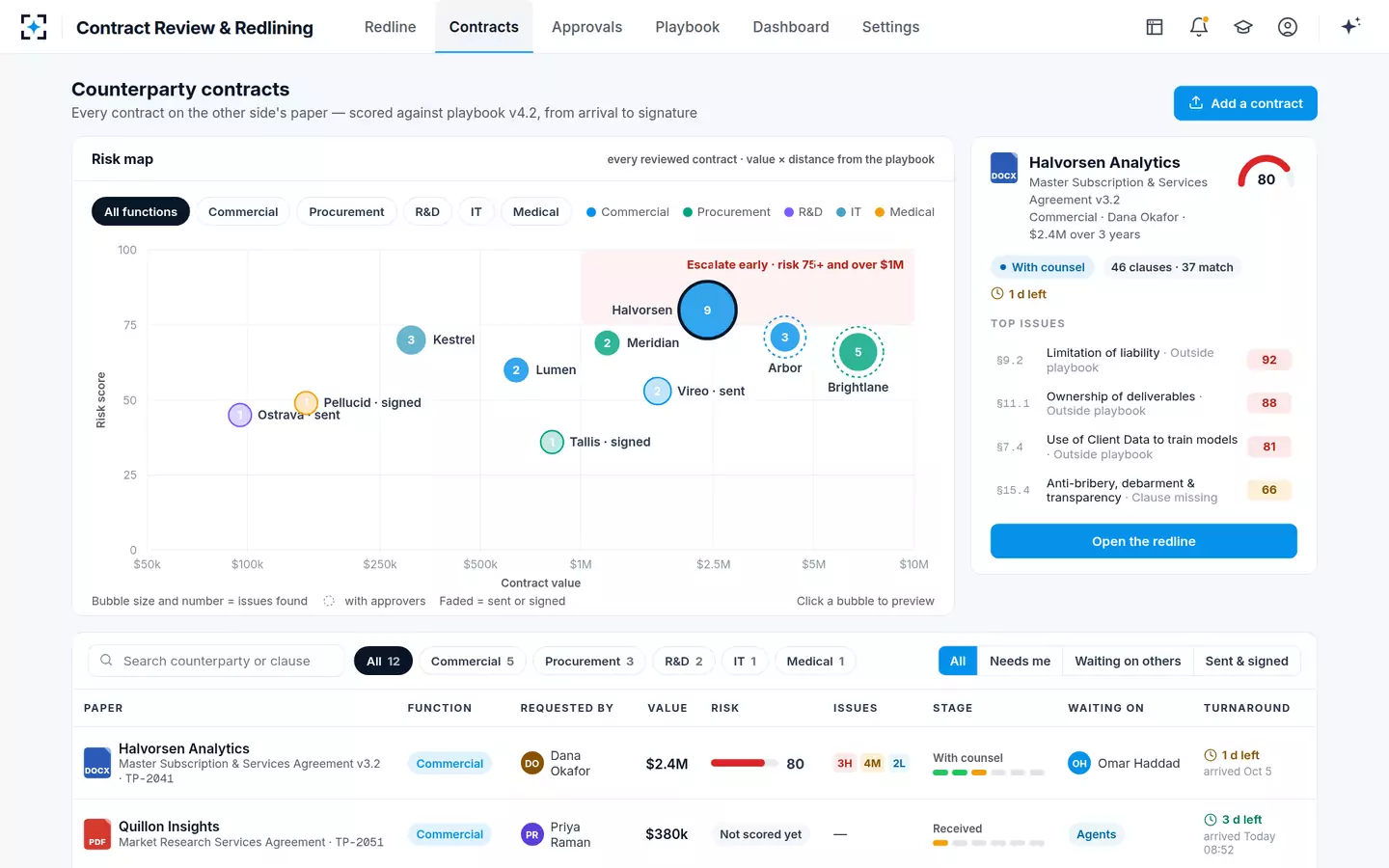Filter risk map by Medical
Screen dimensions: 1389x868
[x=535, y=211]
